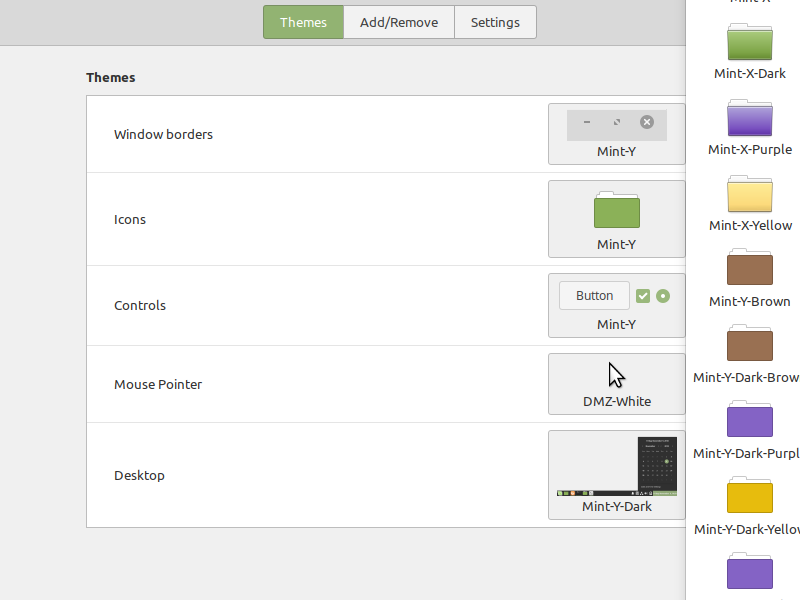Click the green Mint-Y folder icon preview
This screenshot has height=600, width=800.
click(x=616, y=211)
